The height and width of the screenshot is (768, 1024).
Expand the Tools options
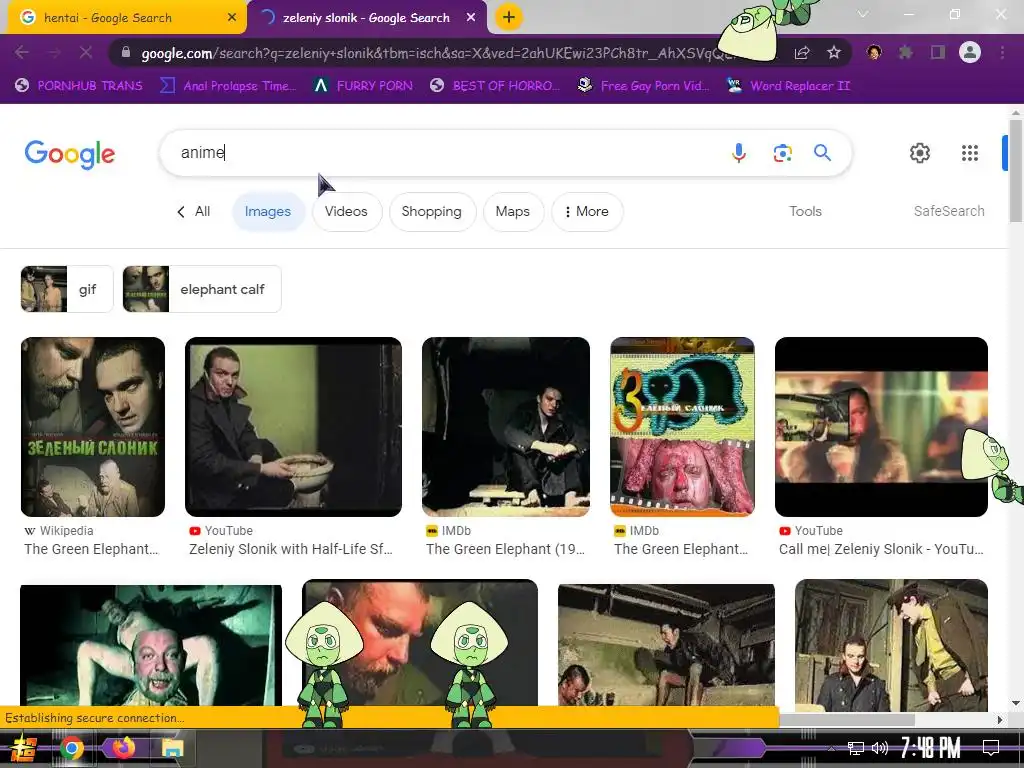805,211
